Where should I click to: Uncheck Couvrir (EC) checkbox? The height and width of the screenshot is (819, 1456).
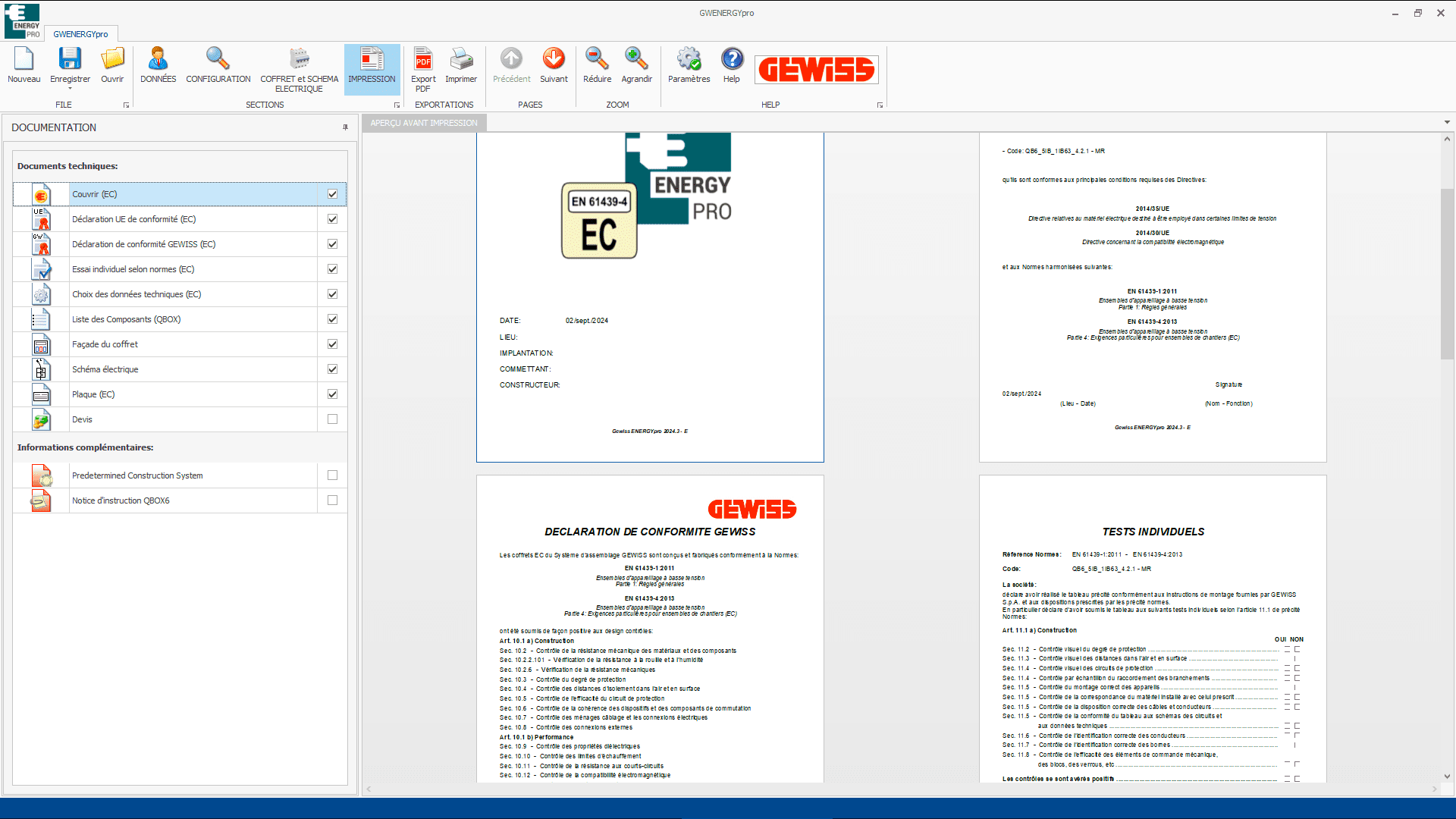pos(332,194)
